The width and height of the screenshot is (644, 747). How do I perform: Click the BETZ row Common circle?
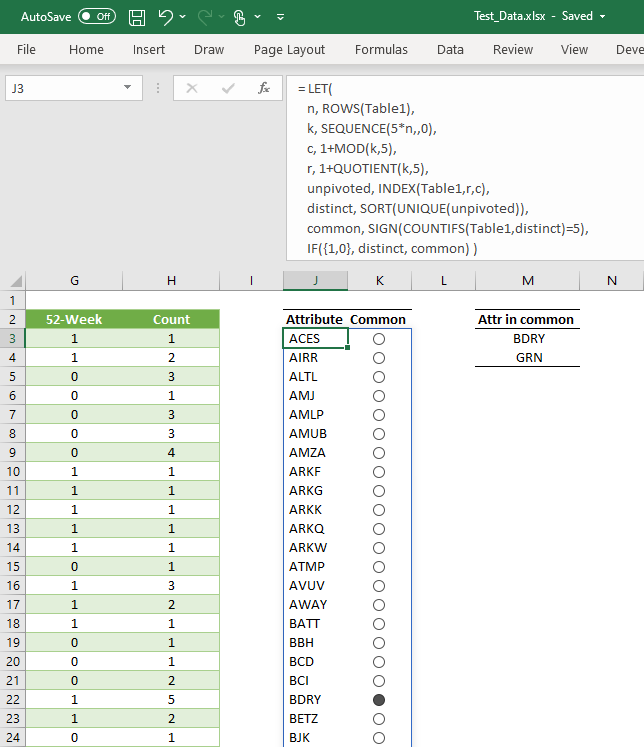click(x=379, y=719)
